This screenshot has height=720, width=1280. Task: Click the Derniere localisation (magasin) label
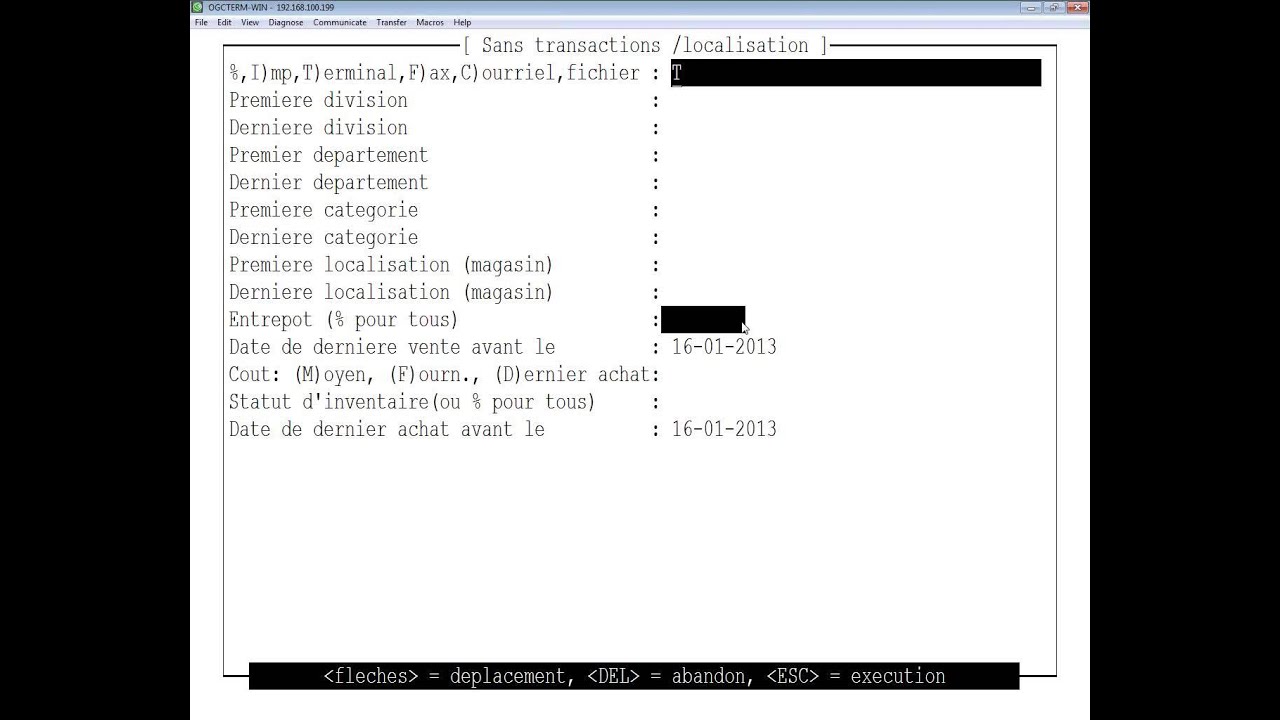tap(391, 293)
